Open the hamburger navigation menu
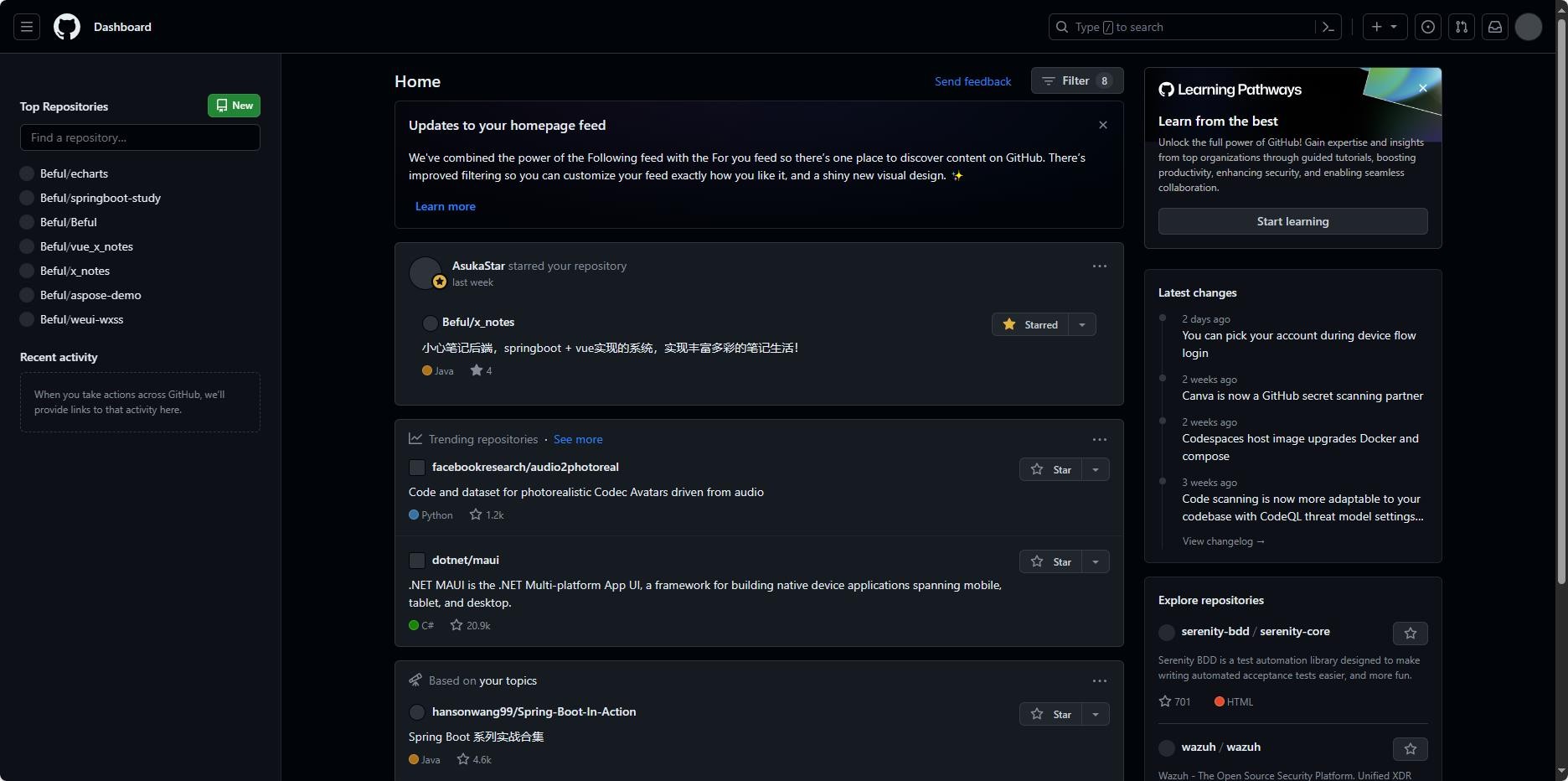The width and height of the screenshot is (1568, 781). (x=27, y=27)
